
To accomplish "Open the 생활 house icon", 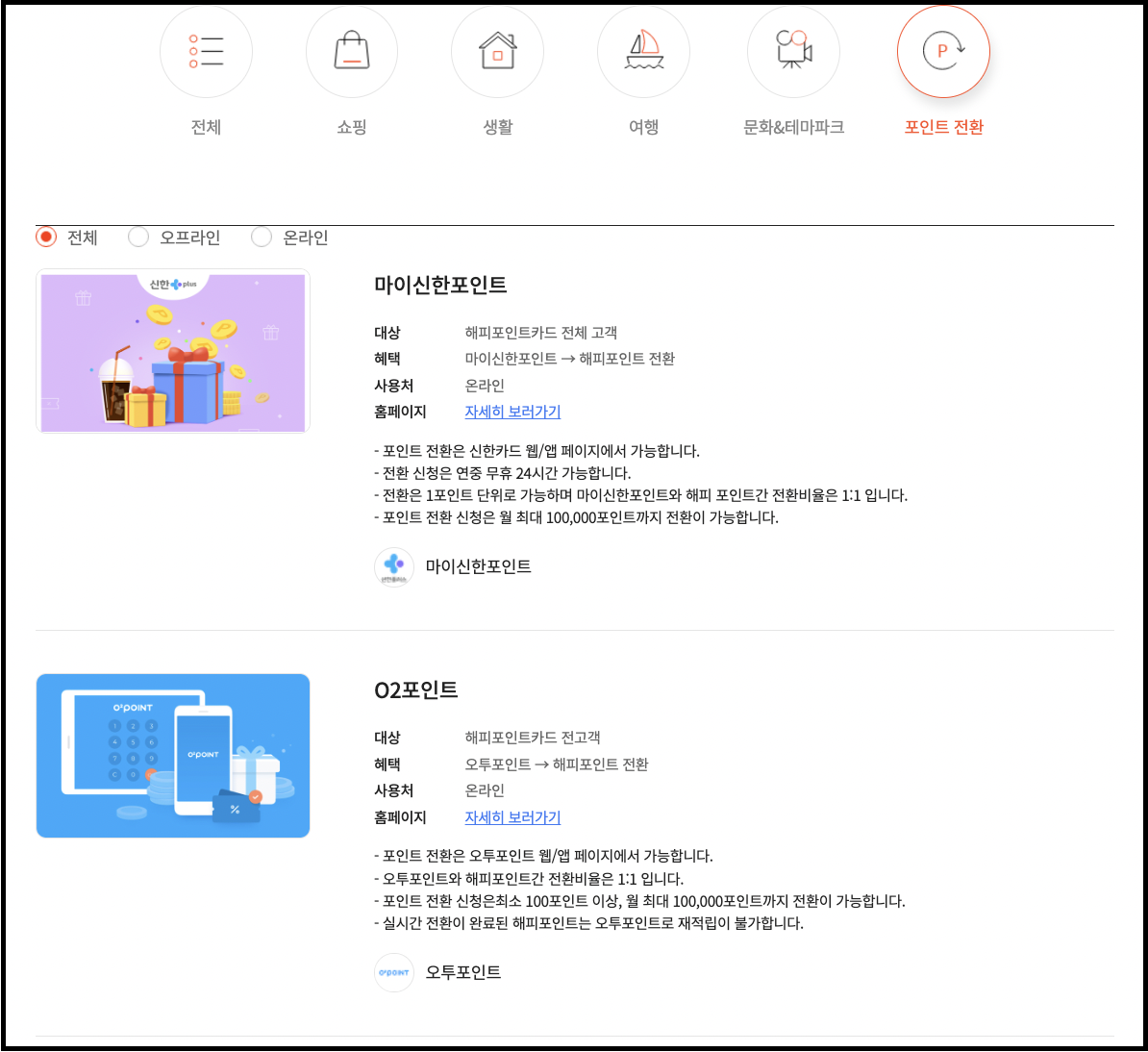I will point(498,51).
